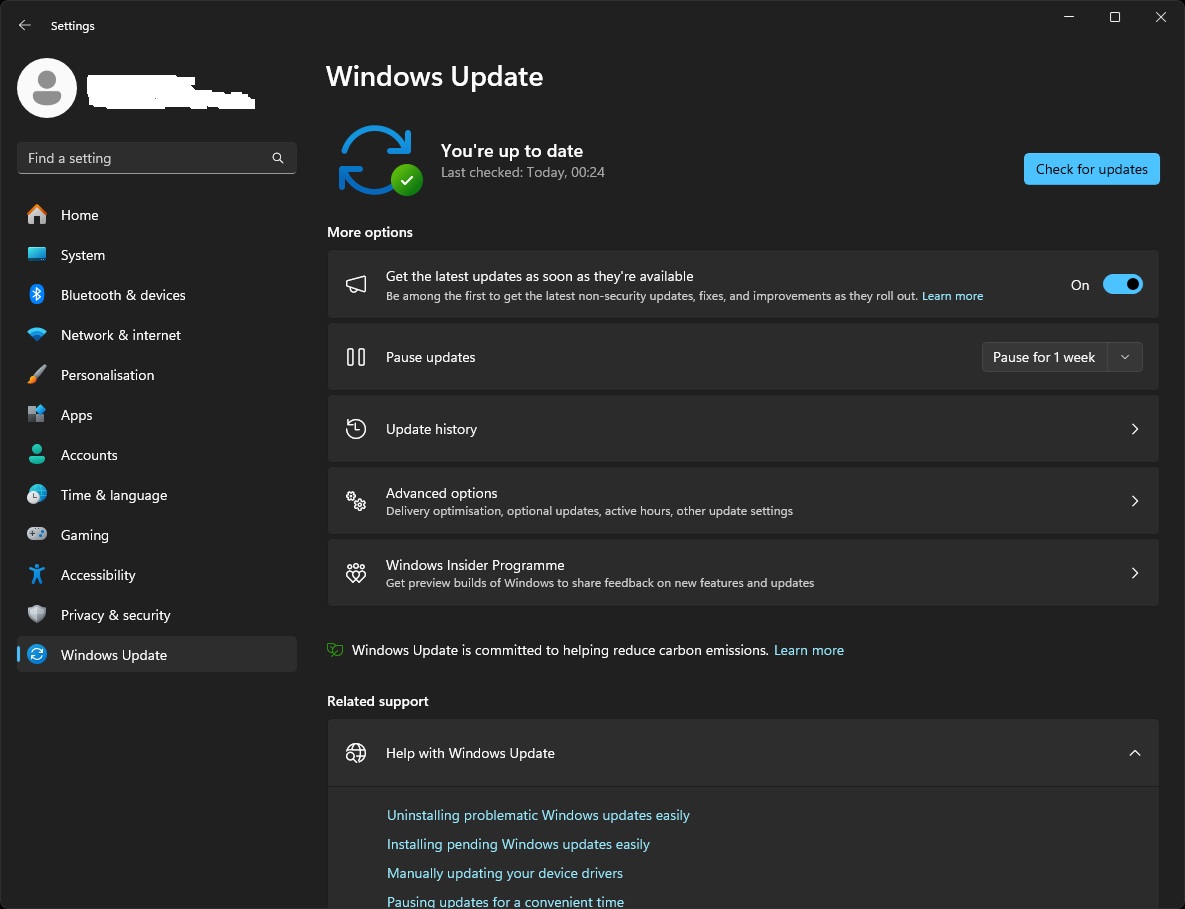Click the megaphone icon for latest updates
Screen dimensions: 1185x909
[356, 284]
